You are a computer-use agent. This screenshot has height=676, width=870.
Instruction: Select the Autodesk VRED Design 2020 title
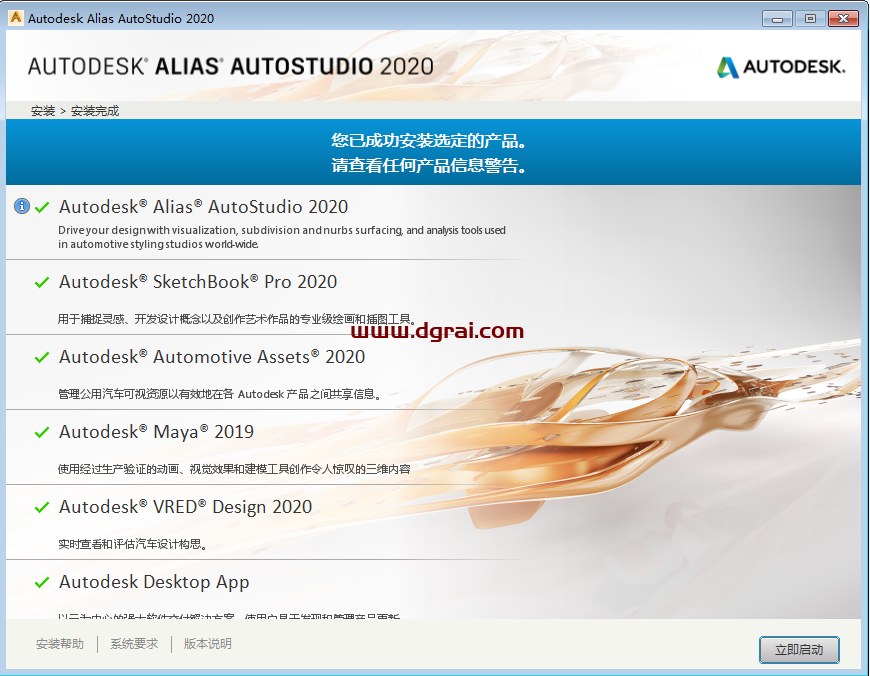click(x=186, y=507)
